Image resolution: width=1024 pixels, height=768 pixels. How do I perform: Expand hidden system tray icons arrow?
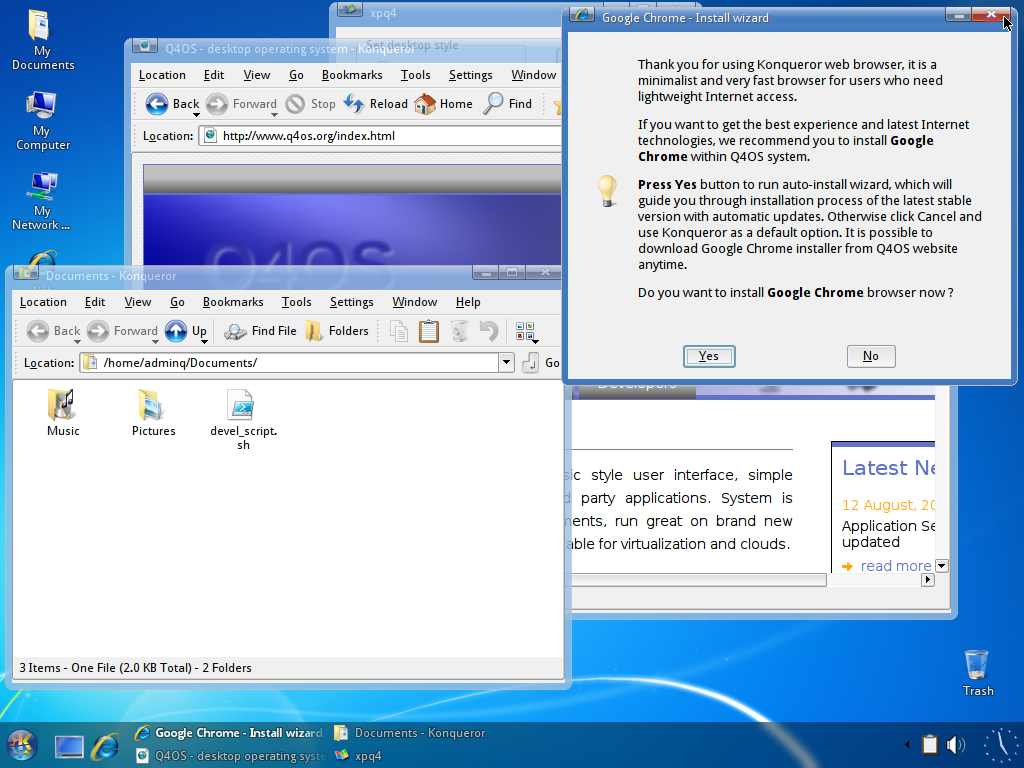pos(907,744)
